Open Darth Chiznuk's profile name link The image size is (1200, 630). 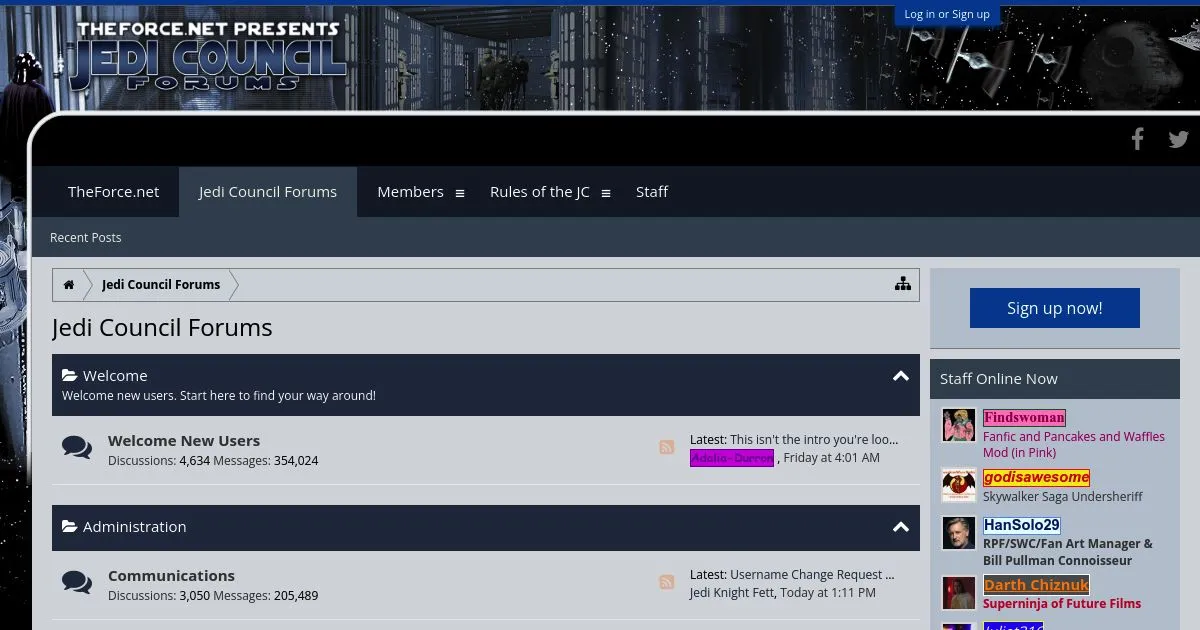click(x=1036, y=585)
